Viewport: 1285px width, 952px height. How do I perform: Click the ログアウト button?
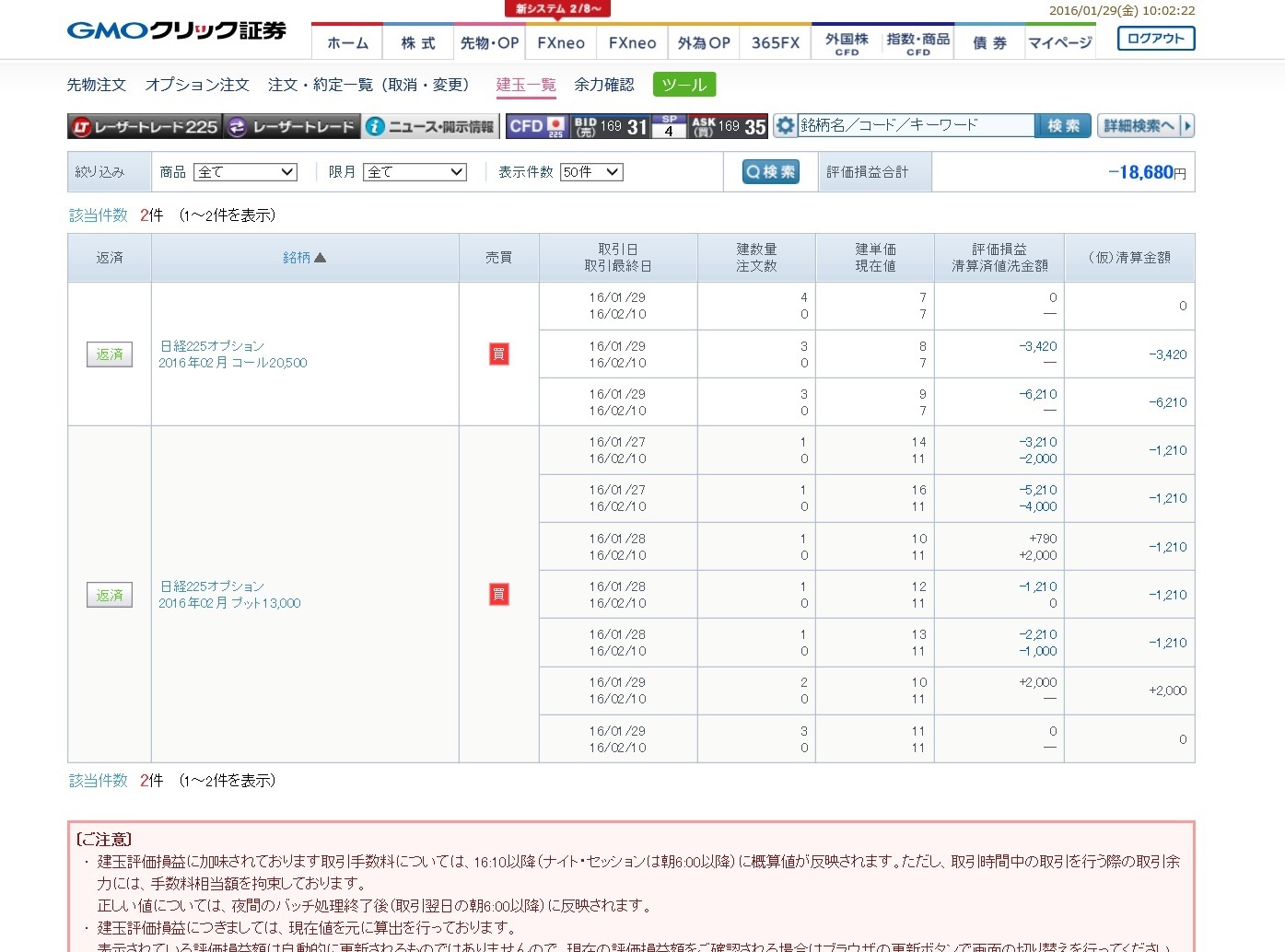tap(1156, 39)
